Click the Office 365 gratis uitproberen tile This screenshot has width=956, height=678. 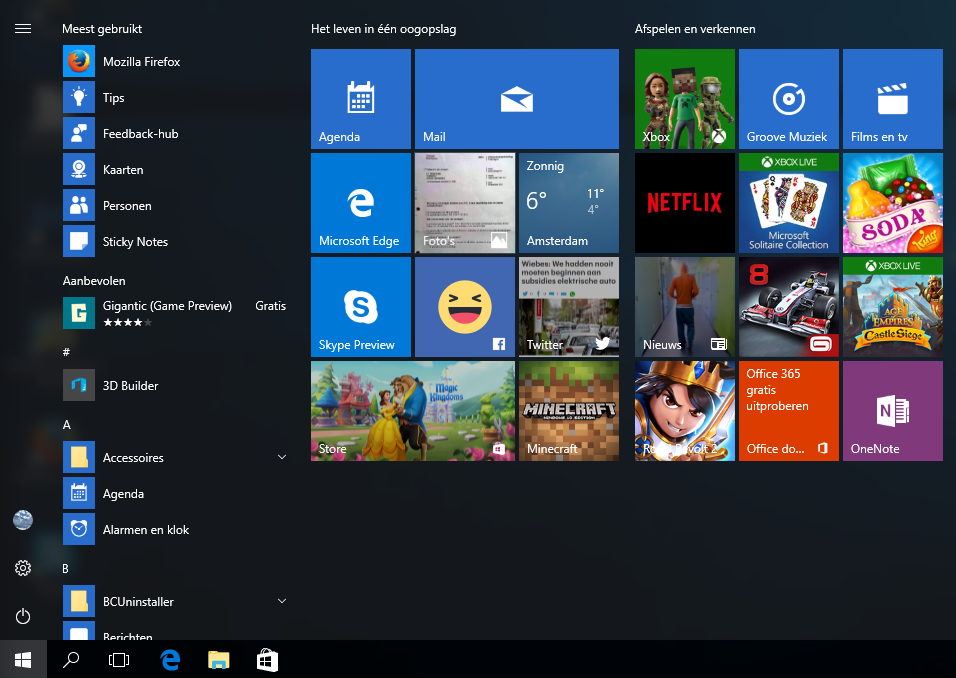(x=788, y=411)
